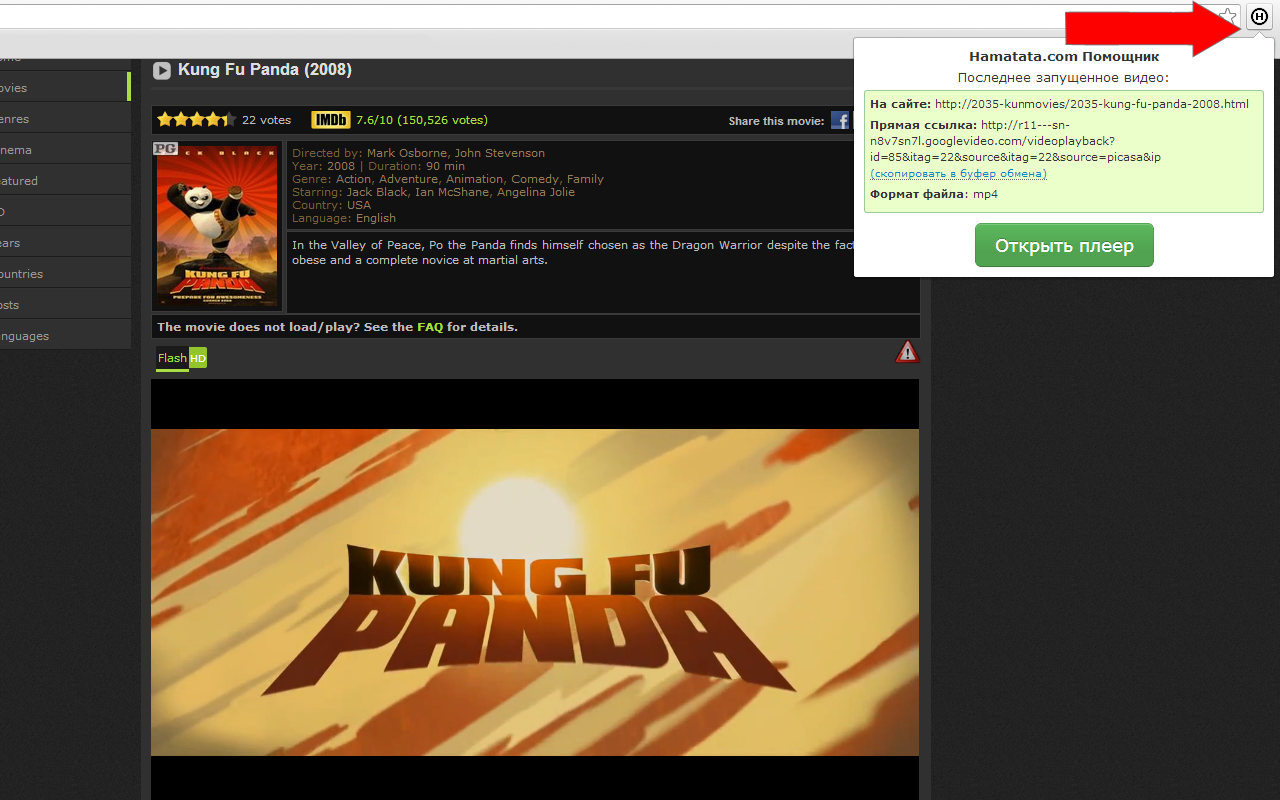This screenshot has height=800, width=1280.
Task: Open the Years sidebar menu item
Action: [65, 243]
